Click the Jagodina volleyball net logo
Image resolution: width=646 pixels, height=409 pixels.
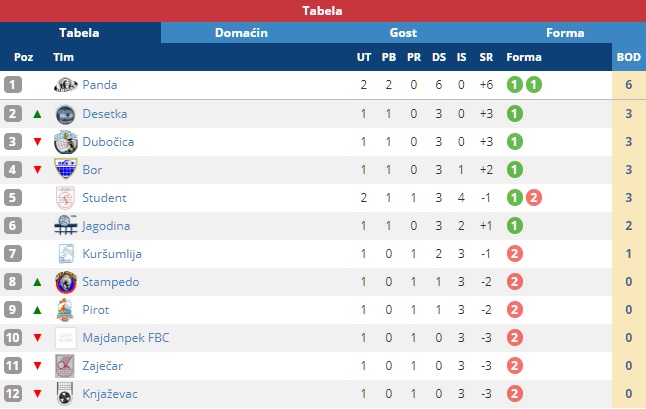pyautogui.click(x=66, y=225)
